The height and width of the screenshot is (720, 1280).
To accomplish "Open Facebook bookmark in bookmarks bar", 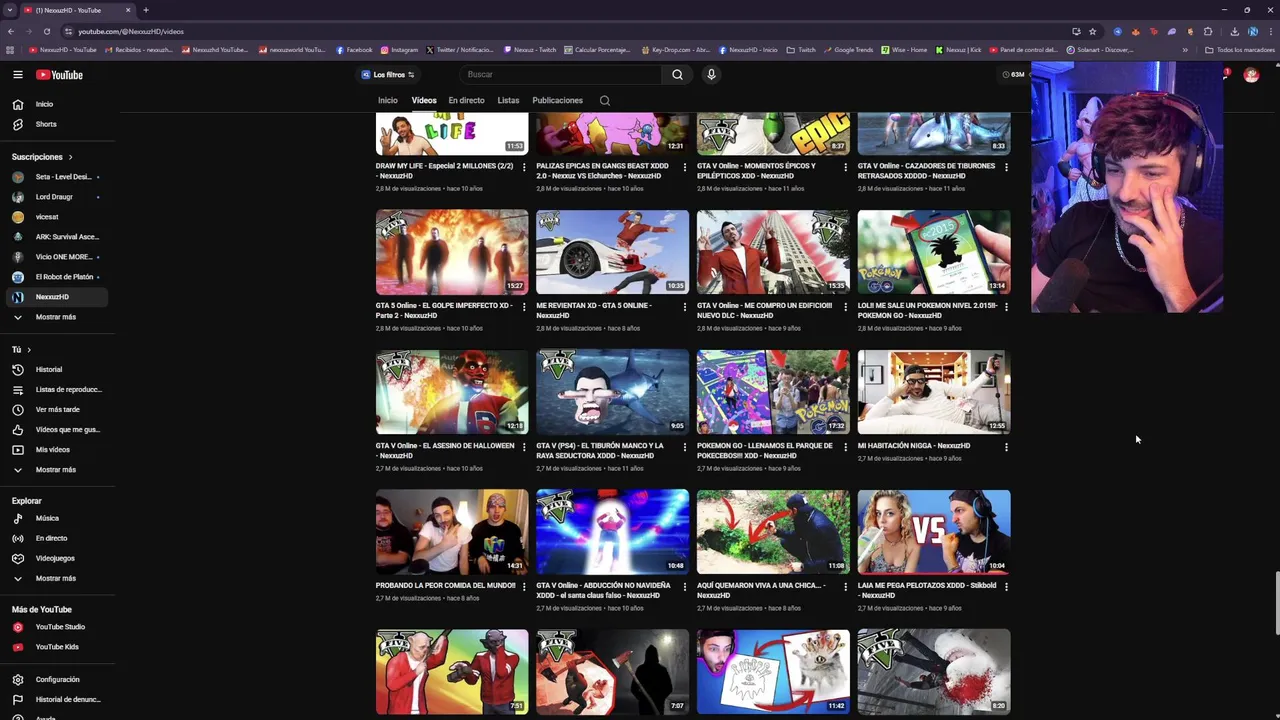I will 354,50.
